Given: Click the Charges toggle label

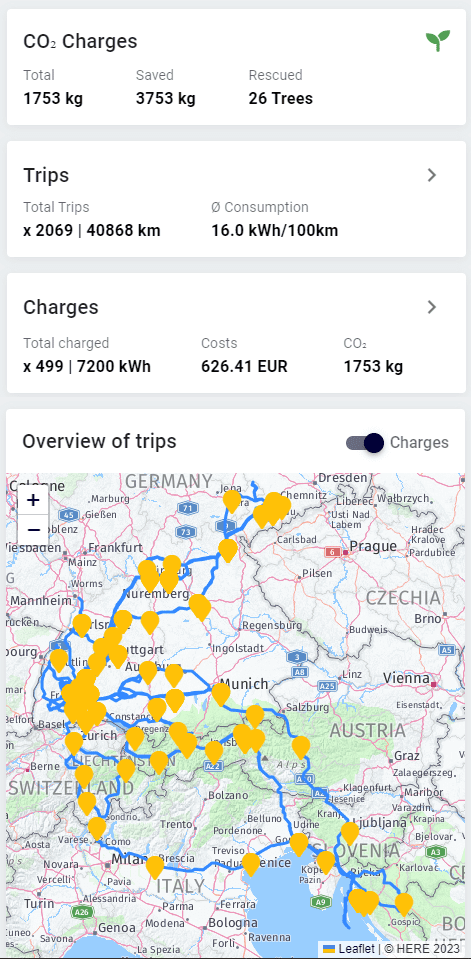Looking at the screenshot, I should 419,443.
